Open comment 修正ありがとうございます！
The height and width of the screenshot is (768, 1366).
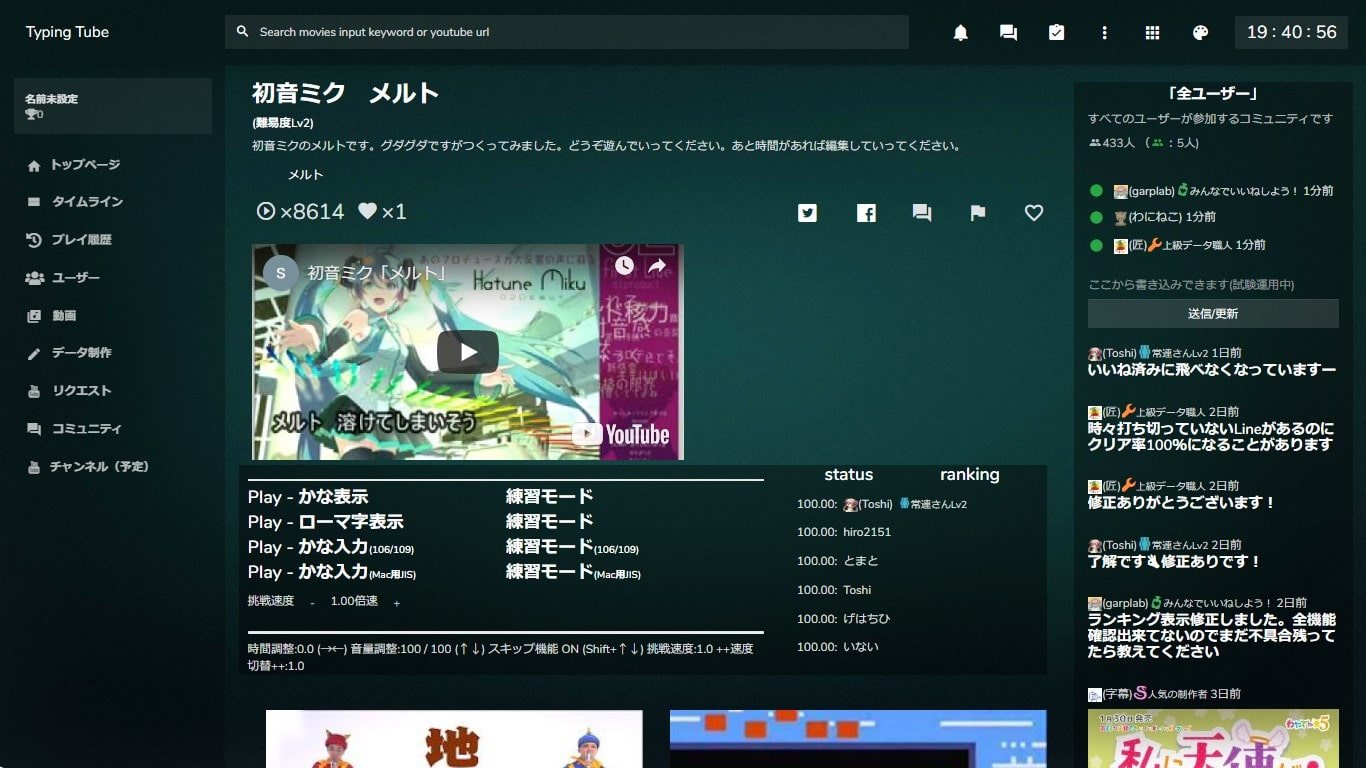pyautogui.click(x=1182, y=503)
